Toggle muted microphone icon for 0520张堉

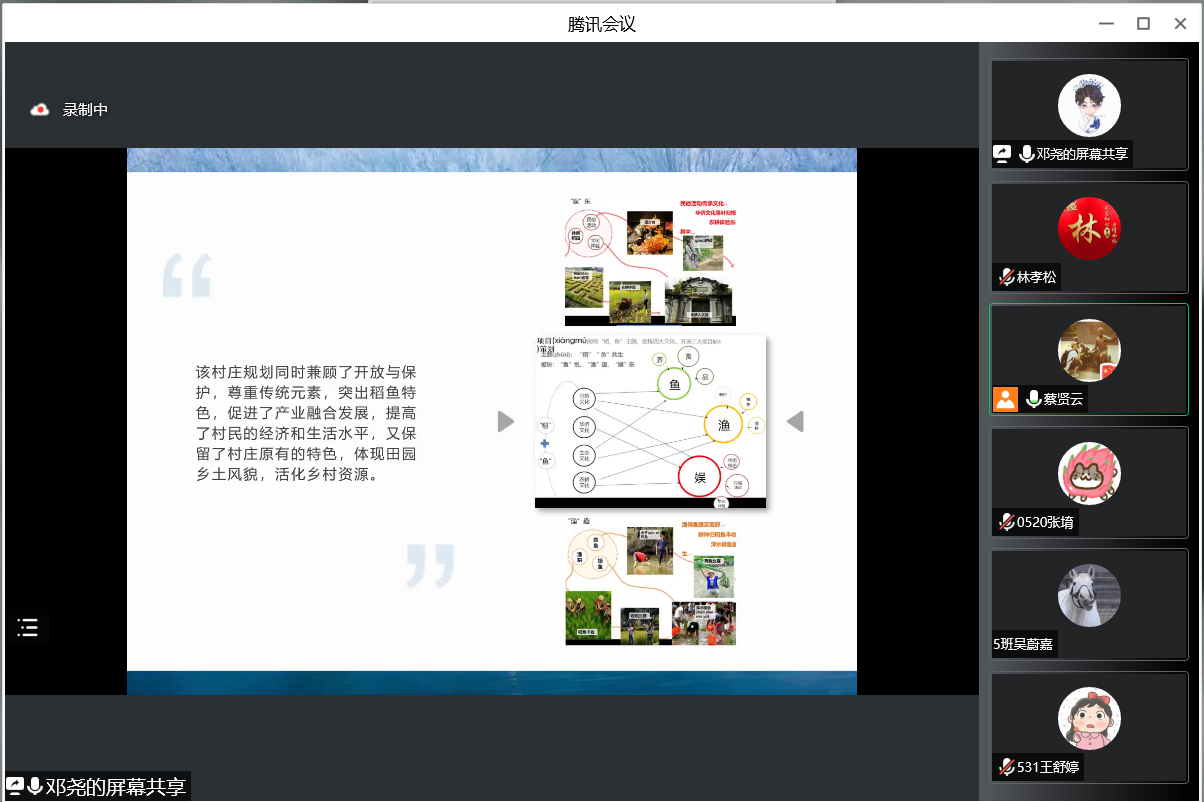pyautogui.click(x=1006, y=522)
